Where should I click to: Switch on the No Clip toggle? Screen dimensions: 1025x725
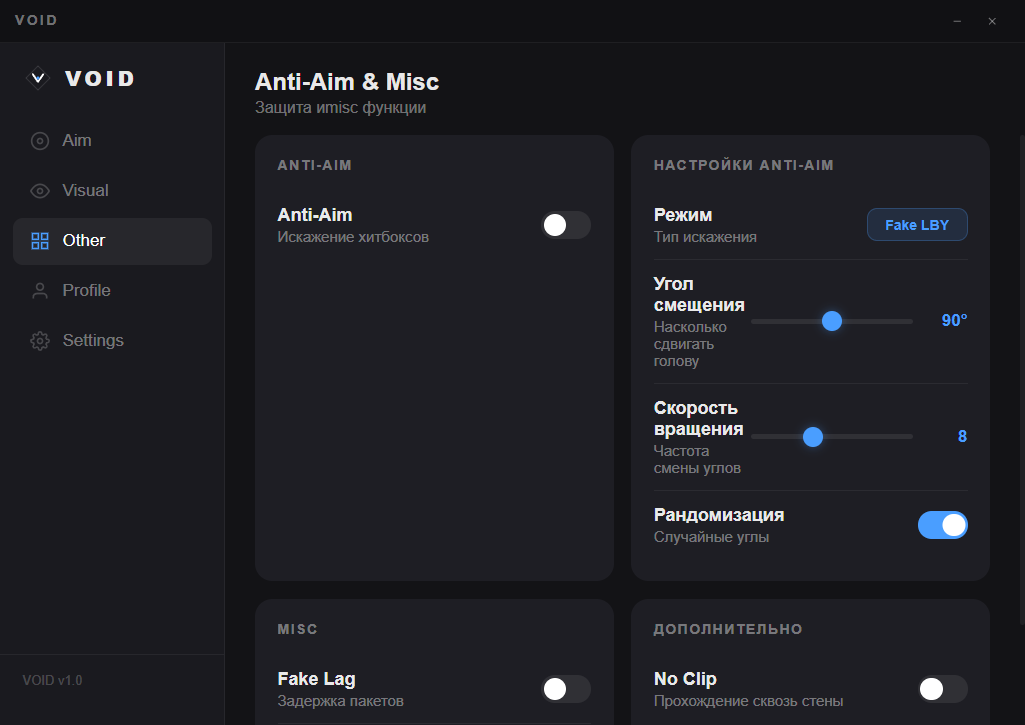click(943, 689)
